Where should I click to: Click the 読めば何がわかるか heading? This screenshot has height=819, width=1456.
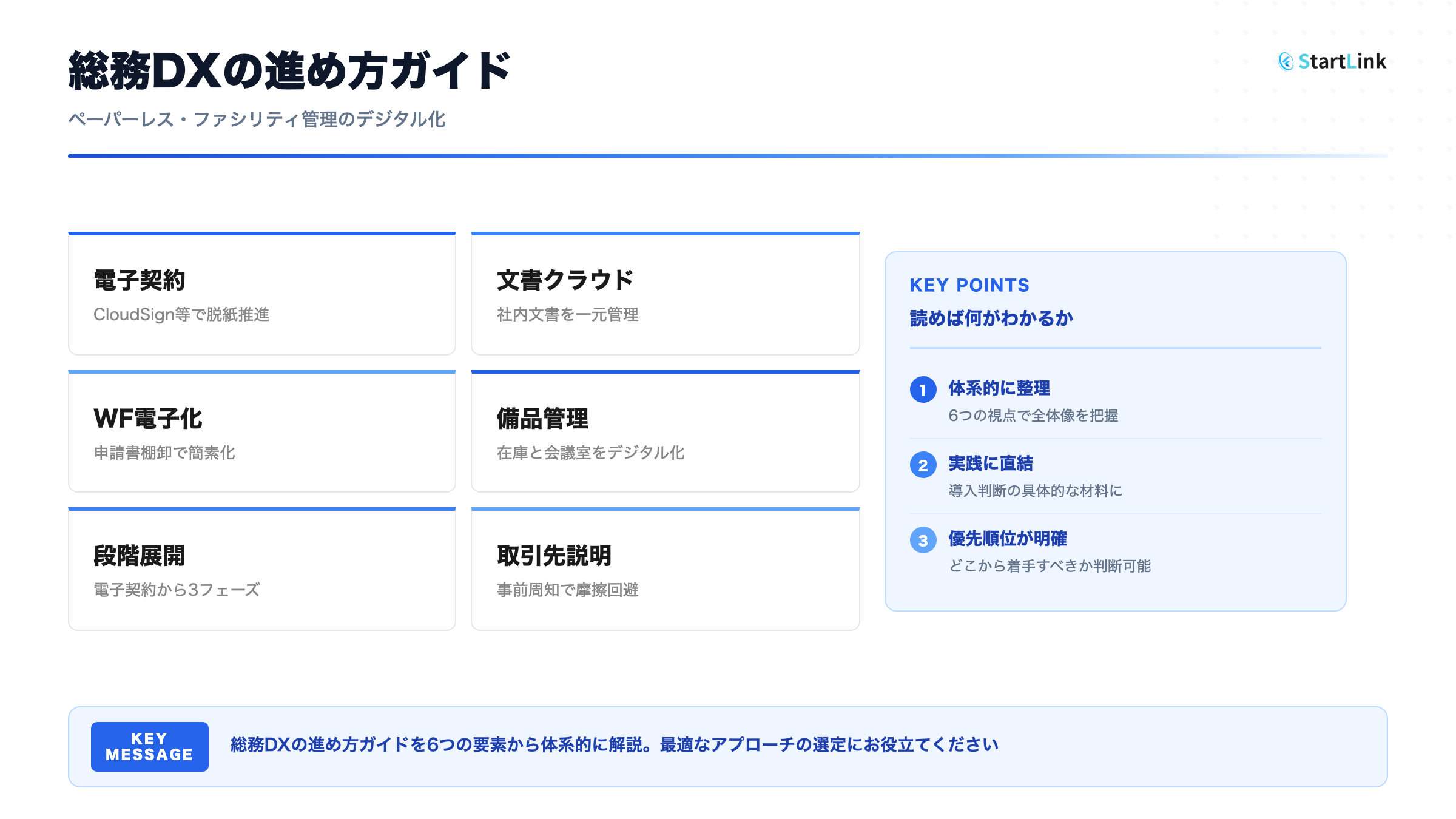tap(991, 318)
